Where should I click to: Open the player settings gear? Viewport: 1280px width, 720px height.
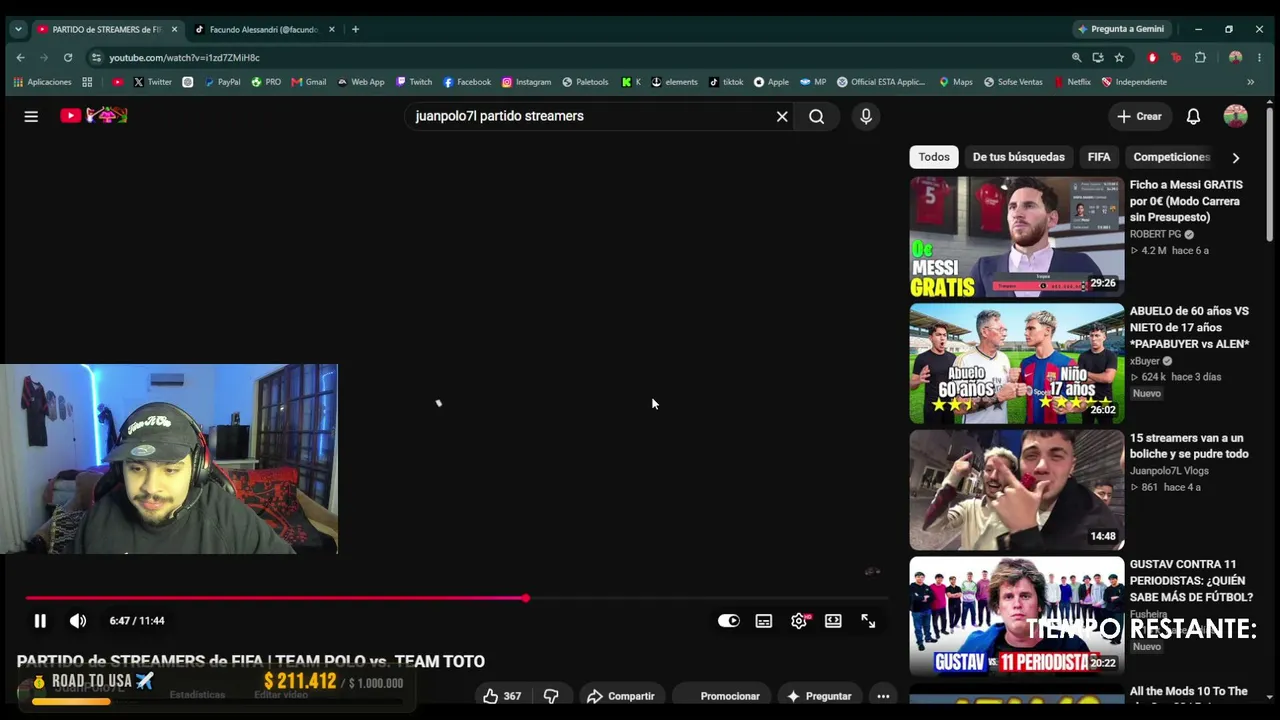click(799, 621)
